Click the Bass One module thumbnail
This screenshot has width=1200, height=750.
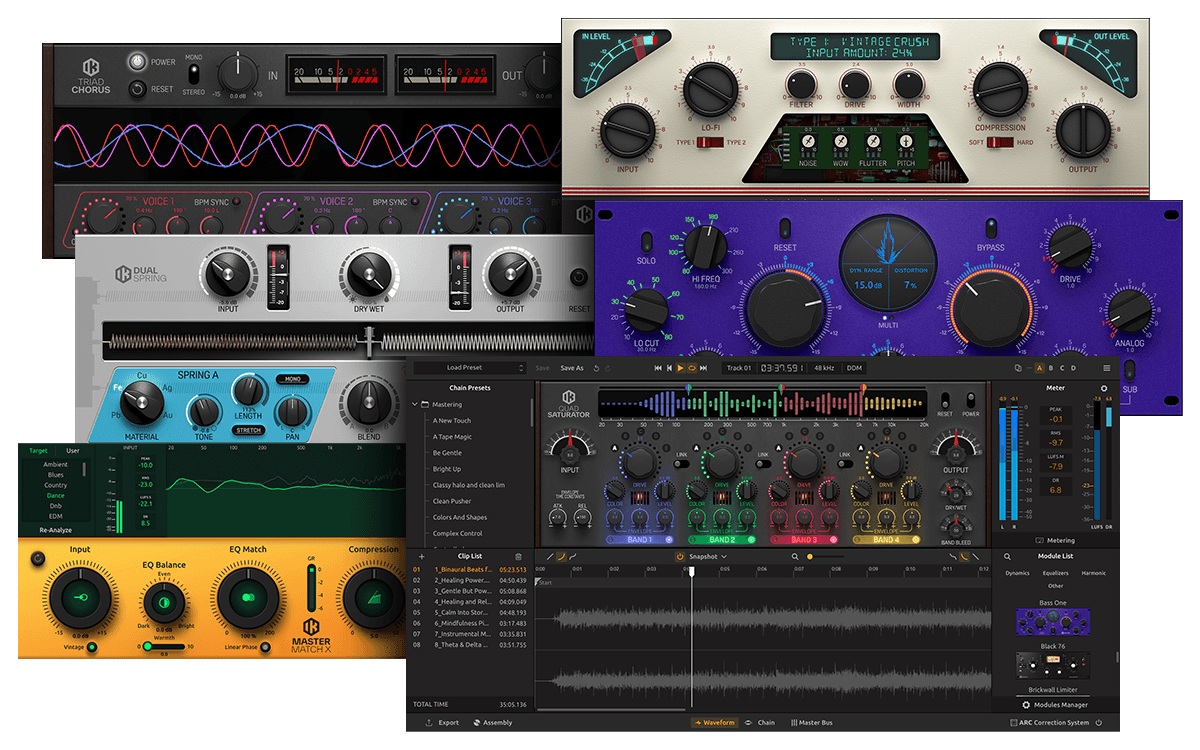(x=1055, y=622)
